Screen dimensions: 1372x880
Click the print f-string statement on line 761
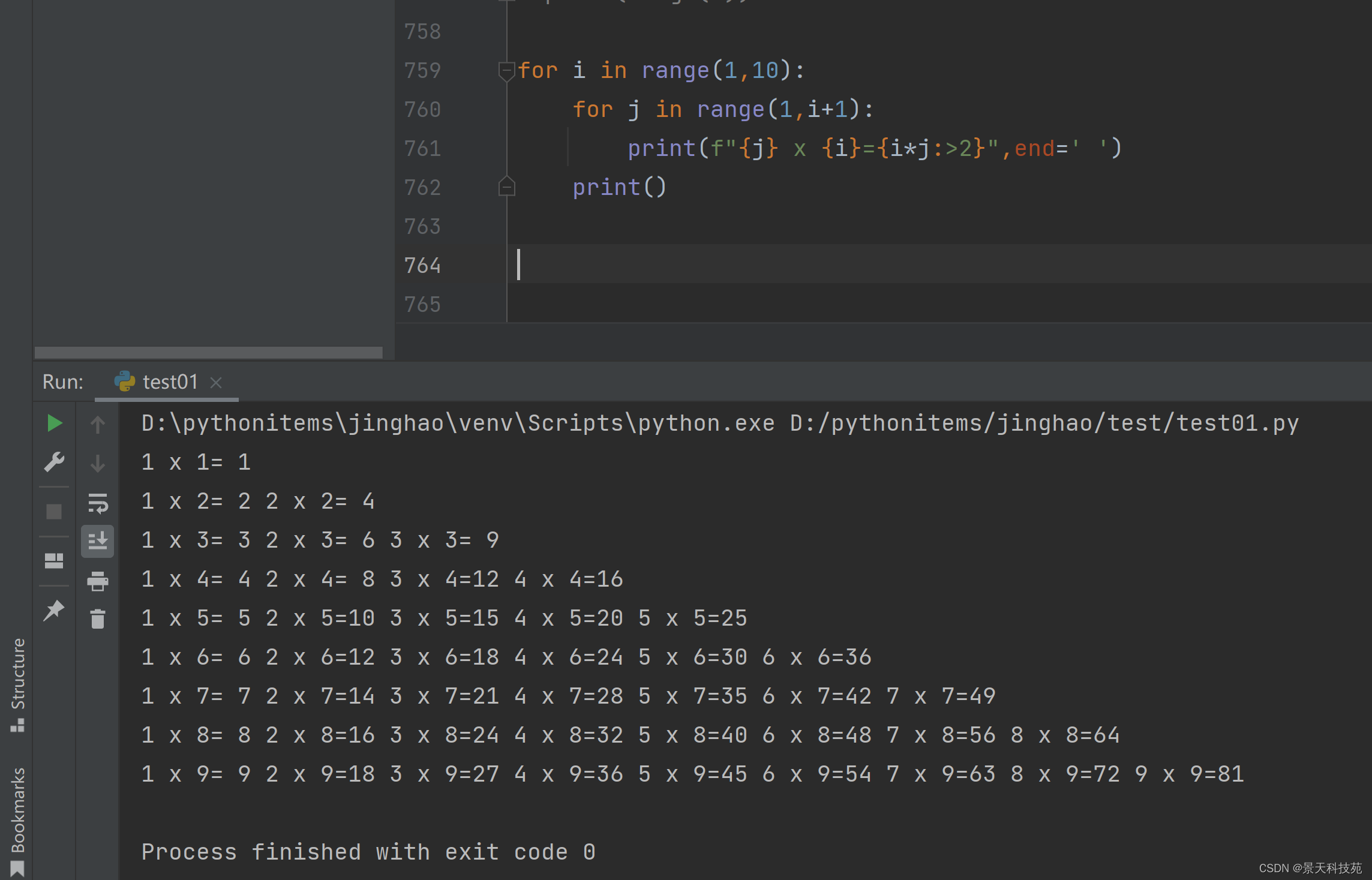point(875,148)
